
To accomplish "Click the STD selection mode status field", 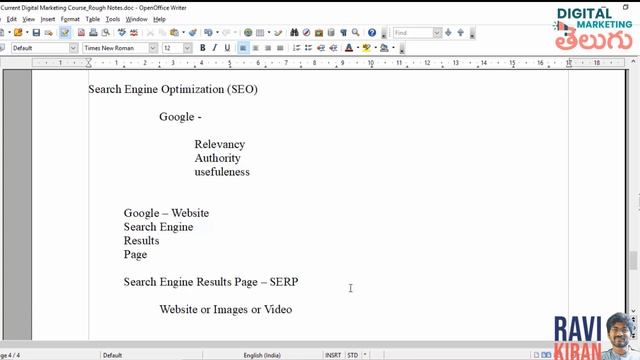I will [353, 355].
